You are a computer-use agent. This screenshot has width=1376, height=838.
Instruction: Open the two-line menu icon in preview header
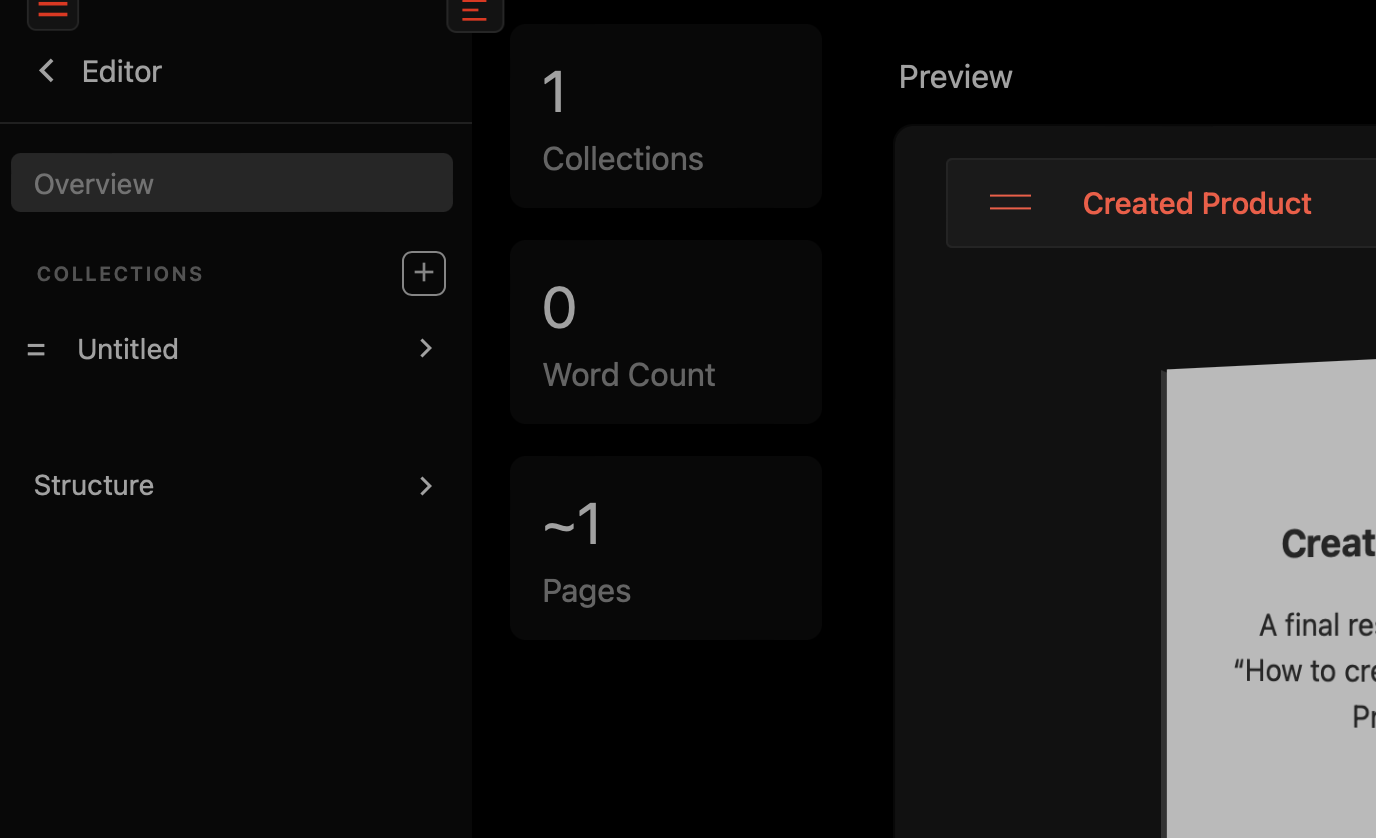click(x=1009, y=203)
